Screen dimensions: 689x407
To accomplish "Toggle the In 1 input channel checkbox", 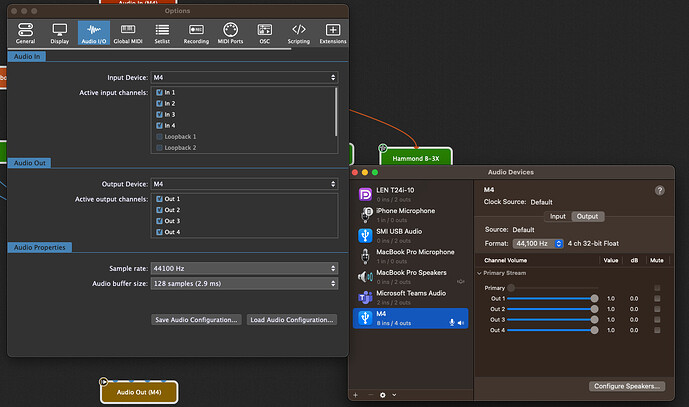I will [160, 92].
